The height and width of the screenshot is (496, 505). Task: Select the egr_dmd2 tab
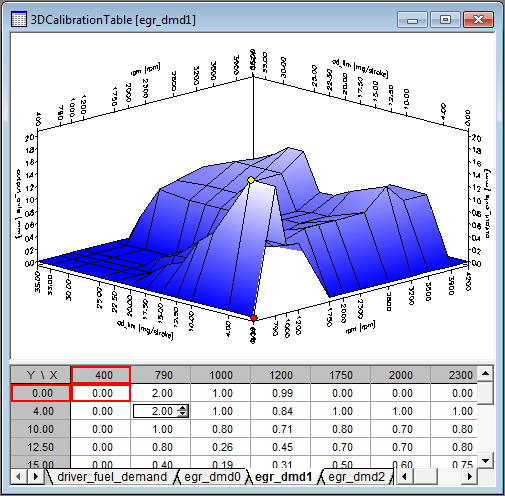356,477
